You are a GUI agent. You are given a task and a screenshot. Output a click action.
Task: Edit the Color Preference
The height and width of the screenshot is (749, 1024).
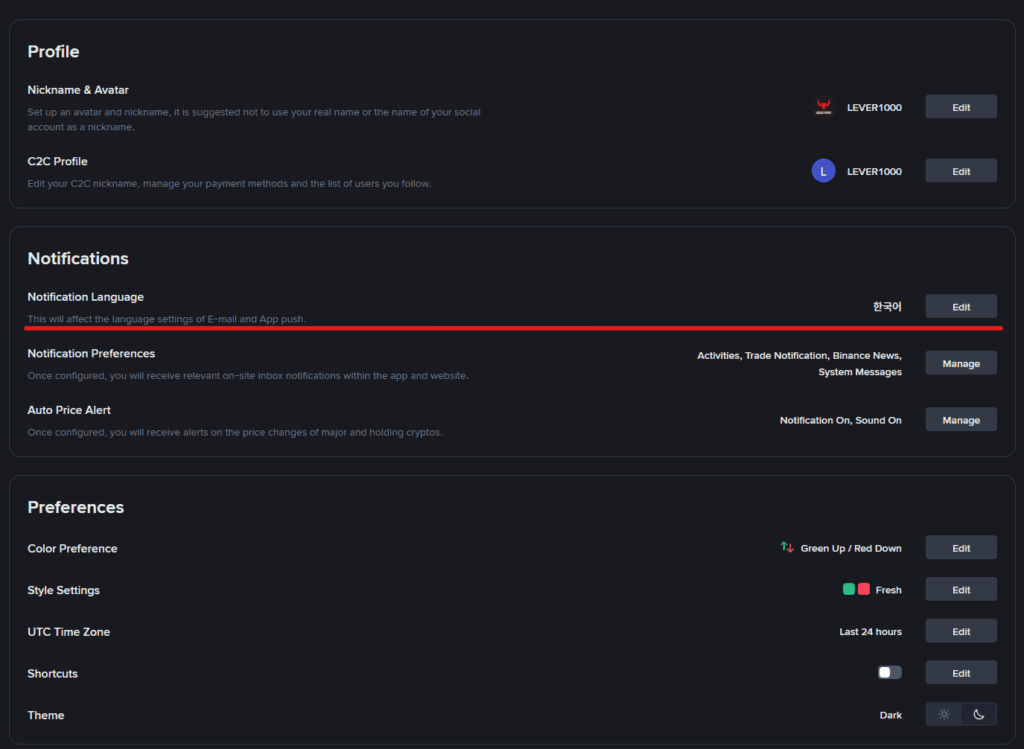pyautogui.click(x=960, y=547)
